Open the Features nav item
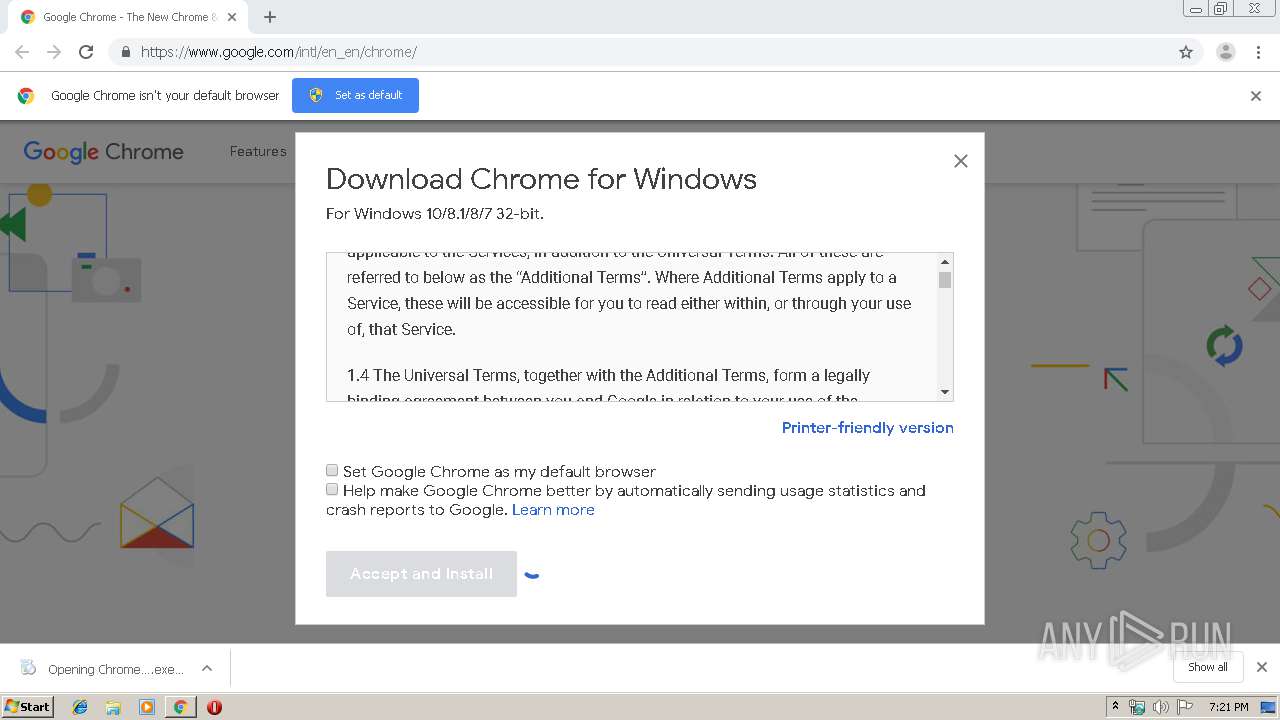Viewport: 1280px width, 720px height. click(x=258, y=152)
